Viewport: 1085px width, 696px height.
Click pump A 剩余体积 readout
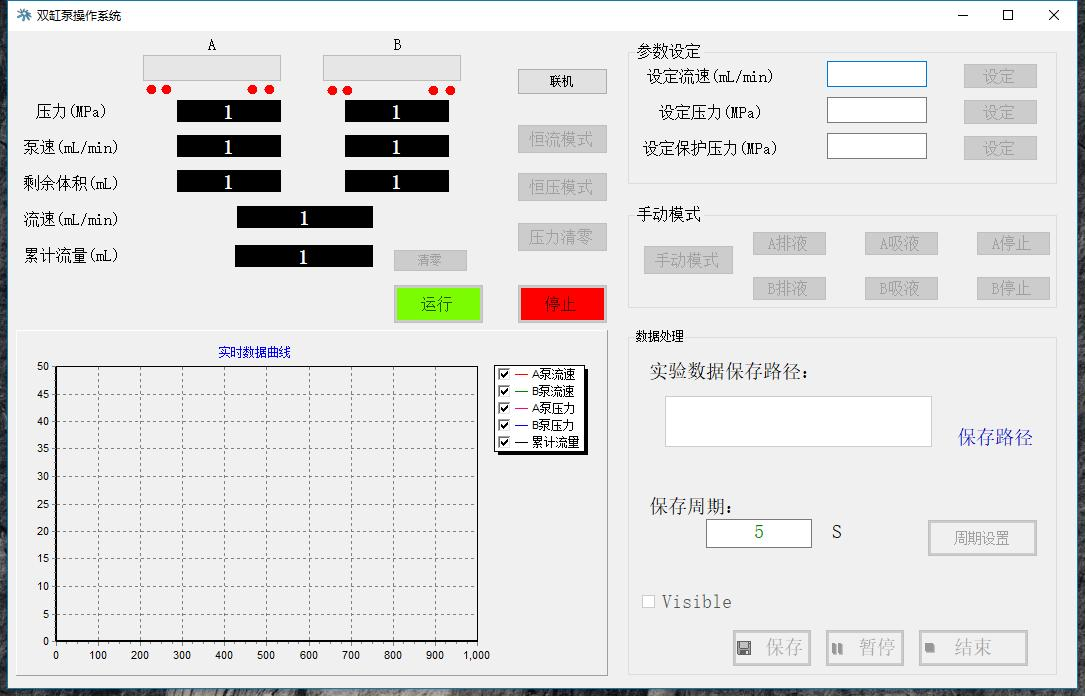[x=229, y=181]
